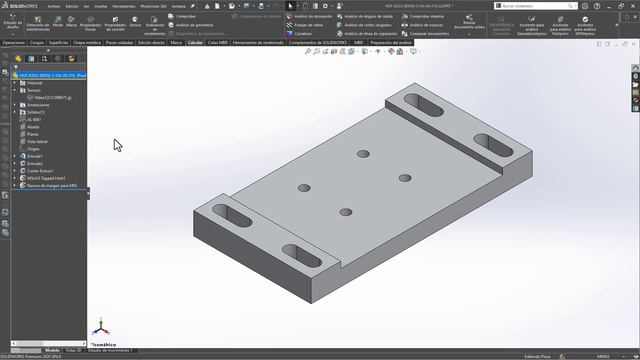
Task: Toggle Franjas de cebra display
Action: coord(305,25)
